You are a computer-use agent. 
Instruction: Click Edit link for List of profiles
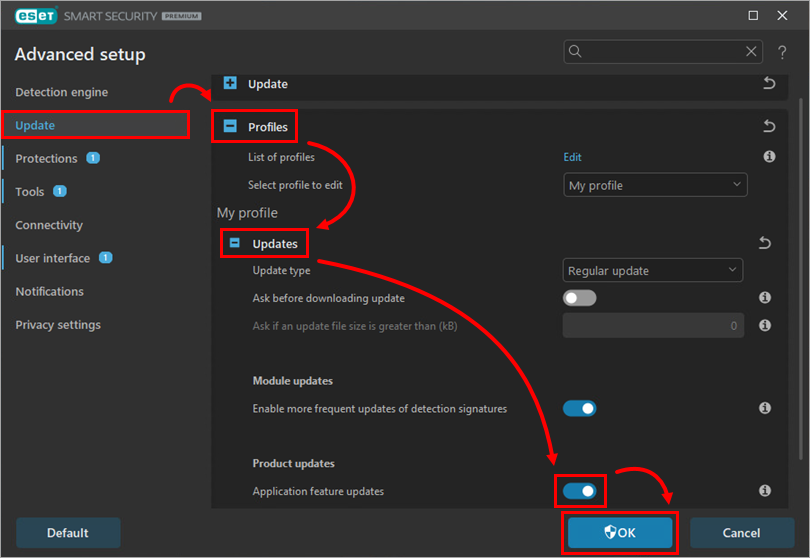[572, 157]
